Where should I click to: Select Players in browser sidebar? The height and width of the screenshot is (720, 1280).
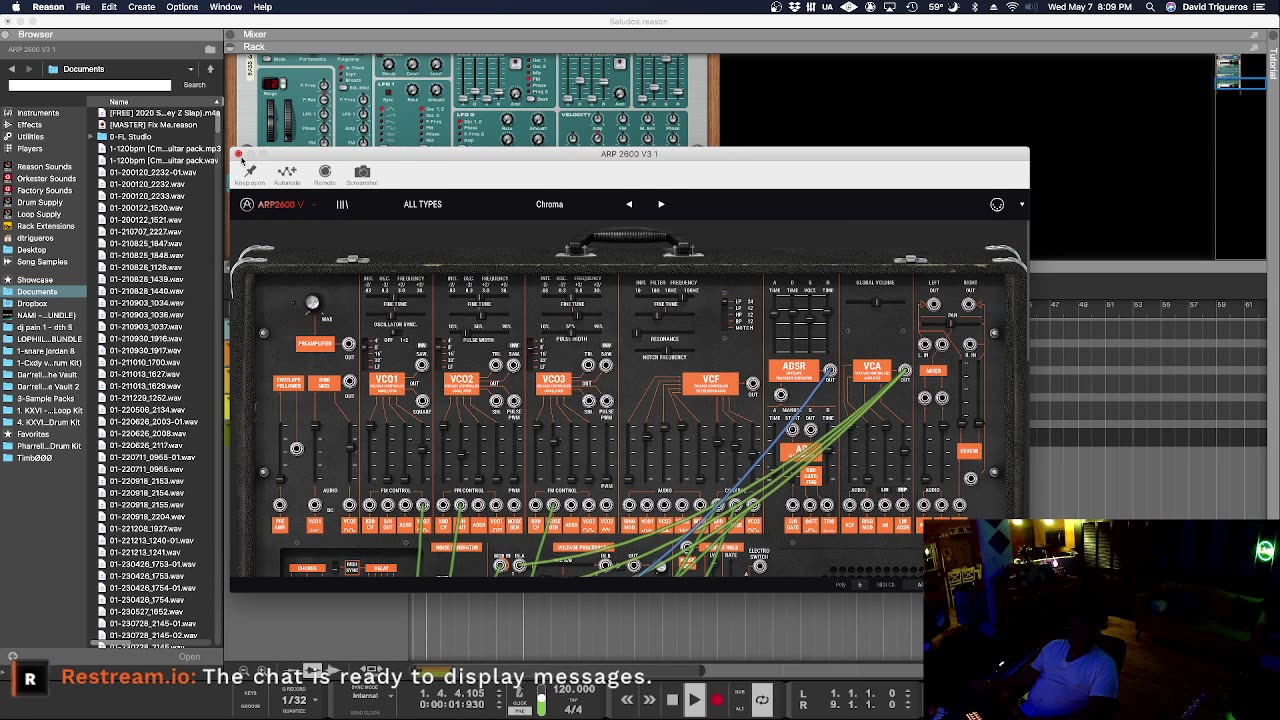tap(29, 149)
